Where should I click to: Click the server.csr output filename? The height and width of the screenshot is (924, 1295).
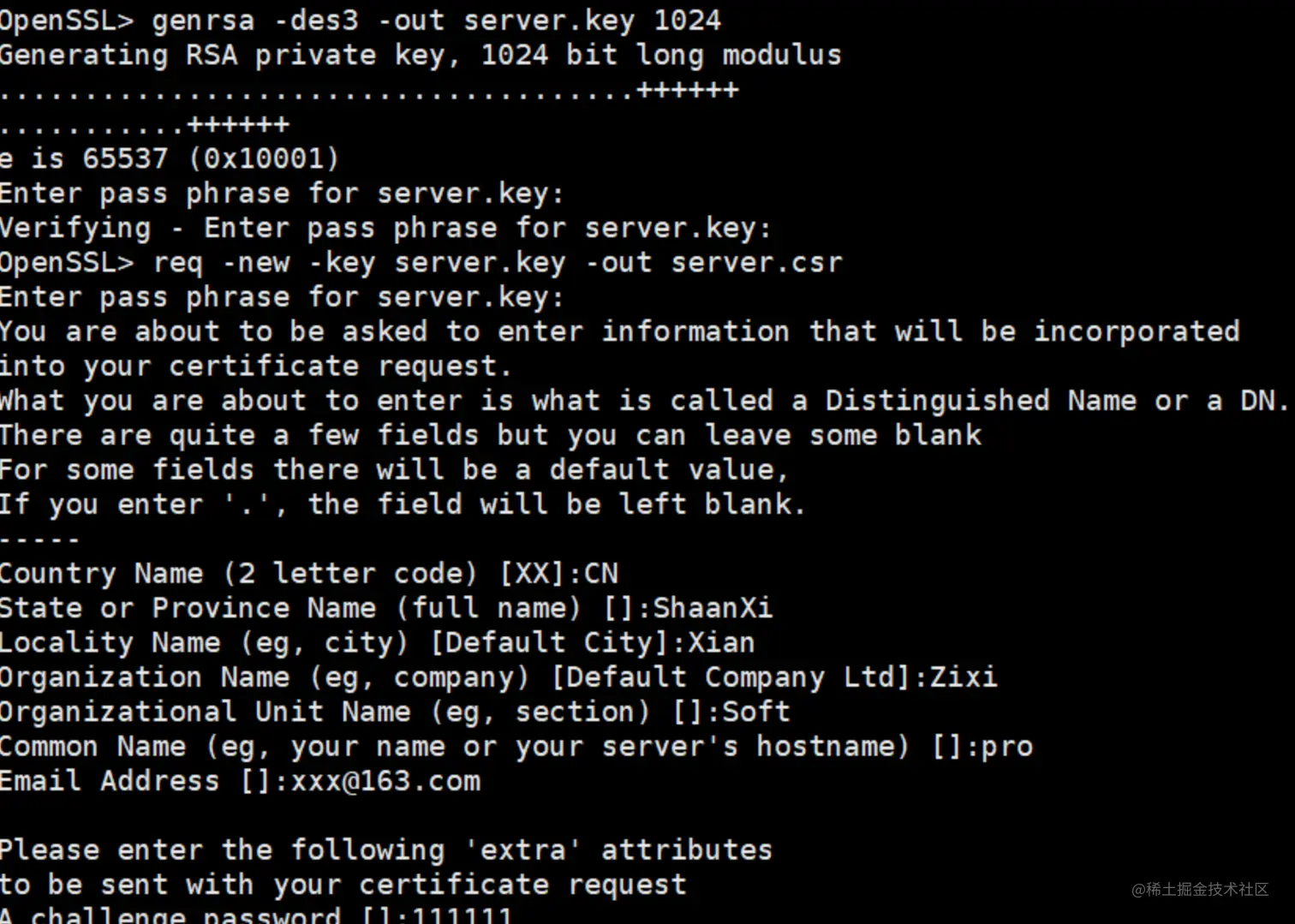pyautogui.click(x=756, y=262)
